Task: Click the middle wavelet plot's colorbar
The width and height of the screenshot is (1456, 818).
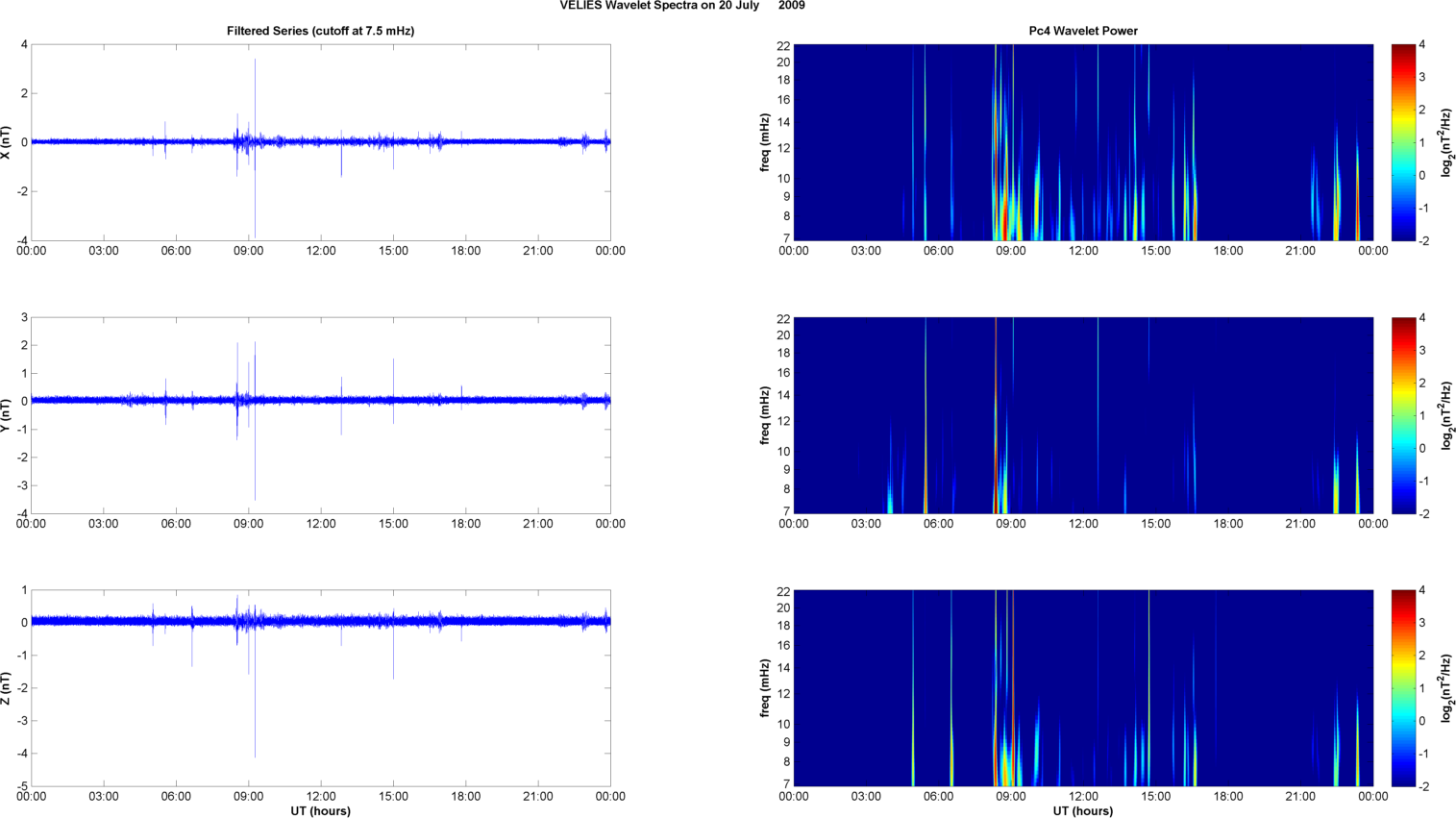Action: coord(1403,415)
